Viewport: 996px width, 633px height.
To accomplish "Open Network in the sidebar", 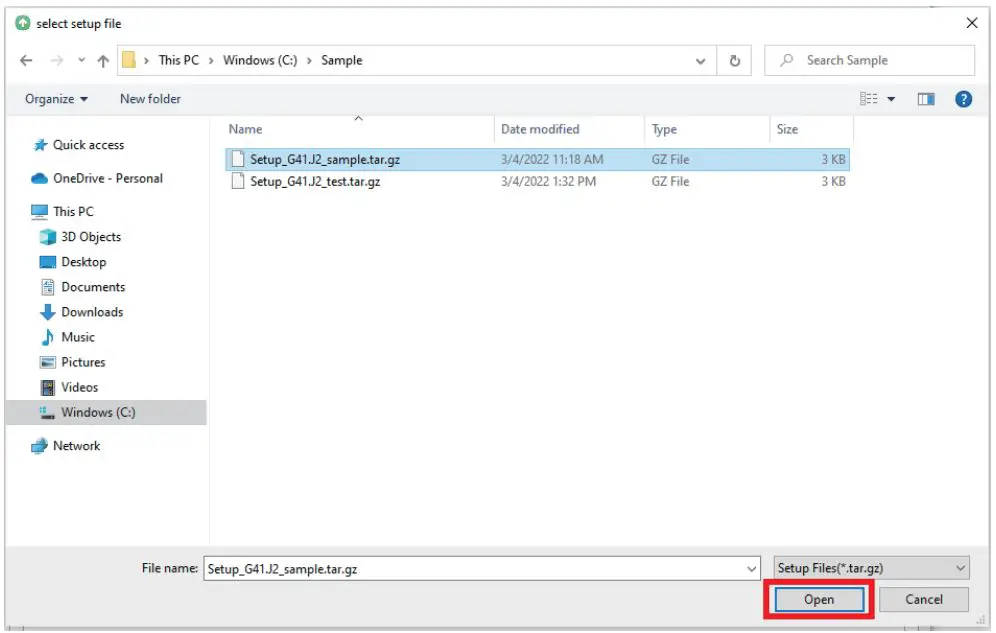I will click(x=76, y=446).
